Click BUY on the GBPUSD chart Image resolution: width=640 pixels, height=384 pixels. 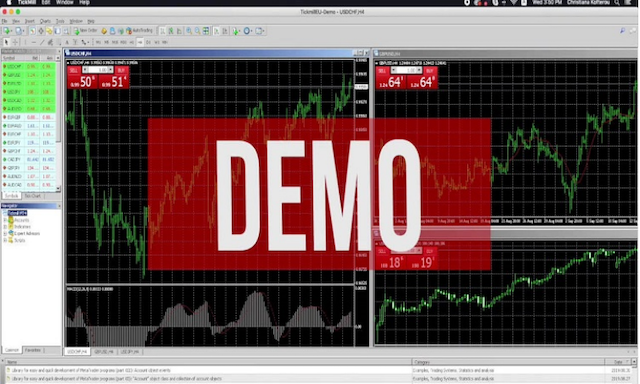point(429,71)
